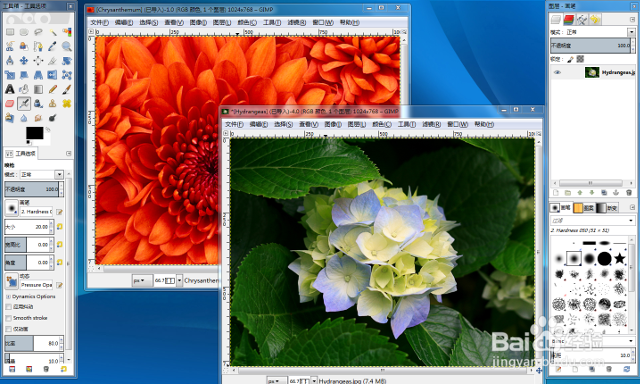This screenshot has width=640, height=384.
Task: Select the Paintbrush tool
Action: coord(67,89)
